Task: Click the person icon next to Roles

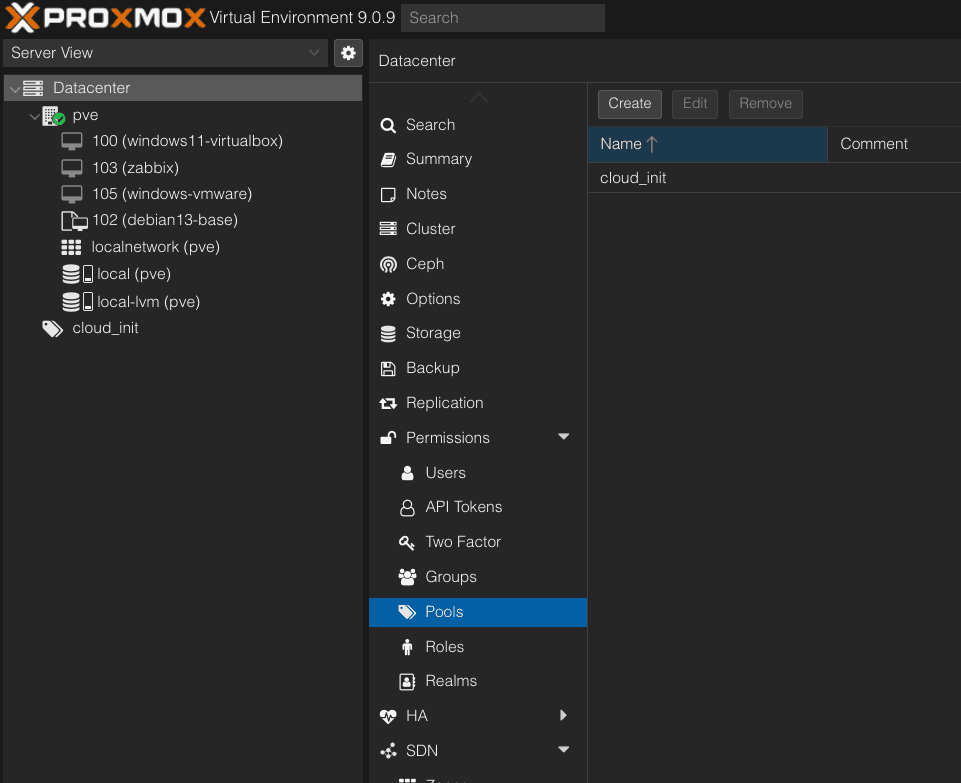Action: 407,647
